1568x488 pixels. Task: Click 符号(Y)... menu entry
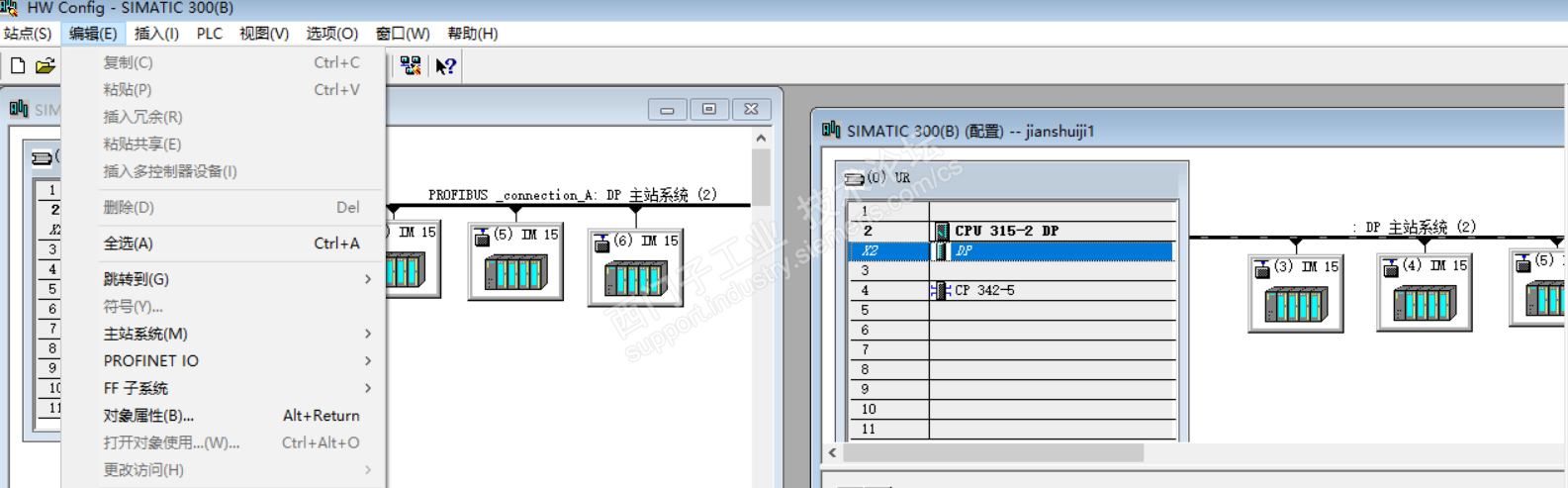coord(224,307)
